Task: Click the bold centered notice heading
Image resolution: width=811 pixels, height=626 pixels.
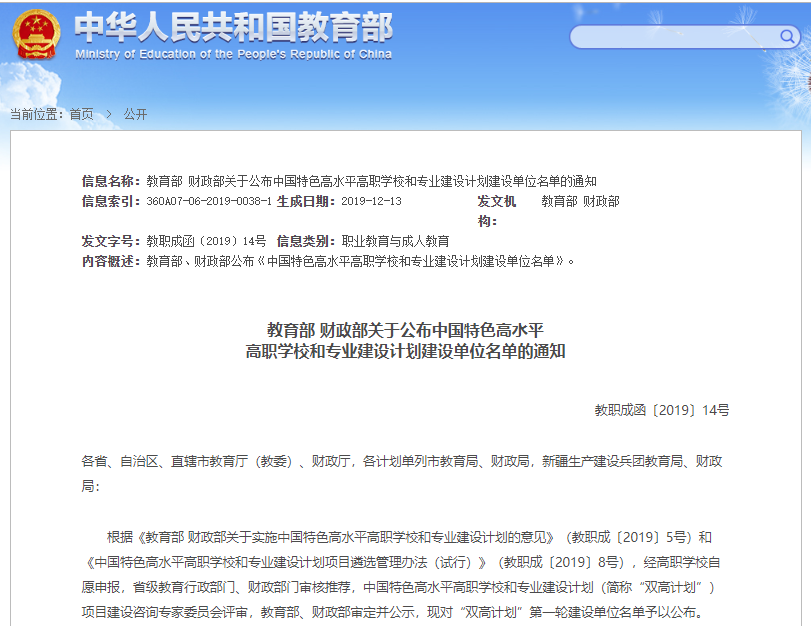Action: (x=405, y=340)
